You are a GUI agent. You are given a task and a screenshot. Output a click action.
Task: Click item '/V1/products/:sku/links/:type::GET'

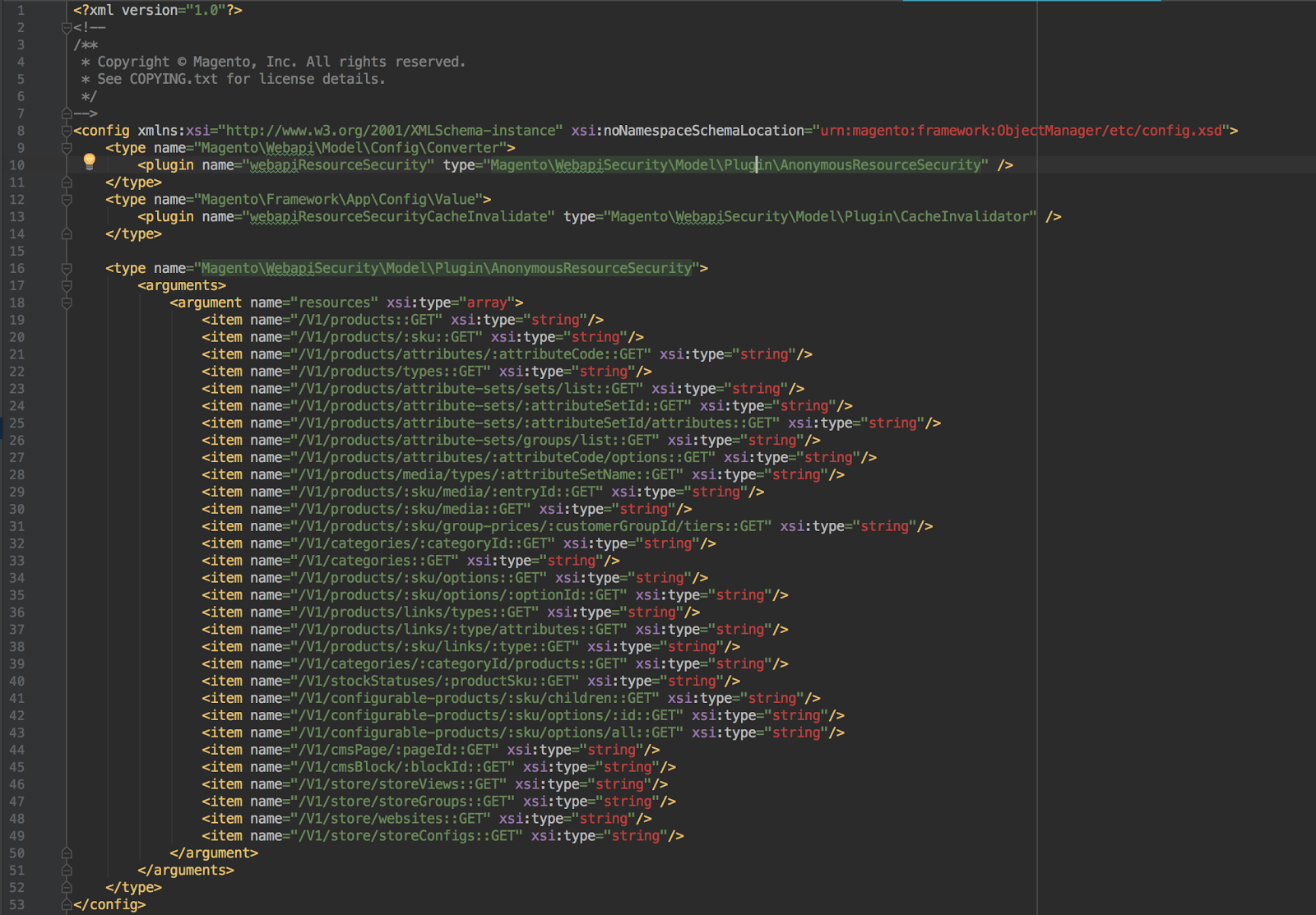click(435, 648)
